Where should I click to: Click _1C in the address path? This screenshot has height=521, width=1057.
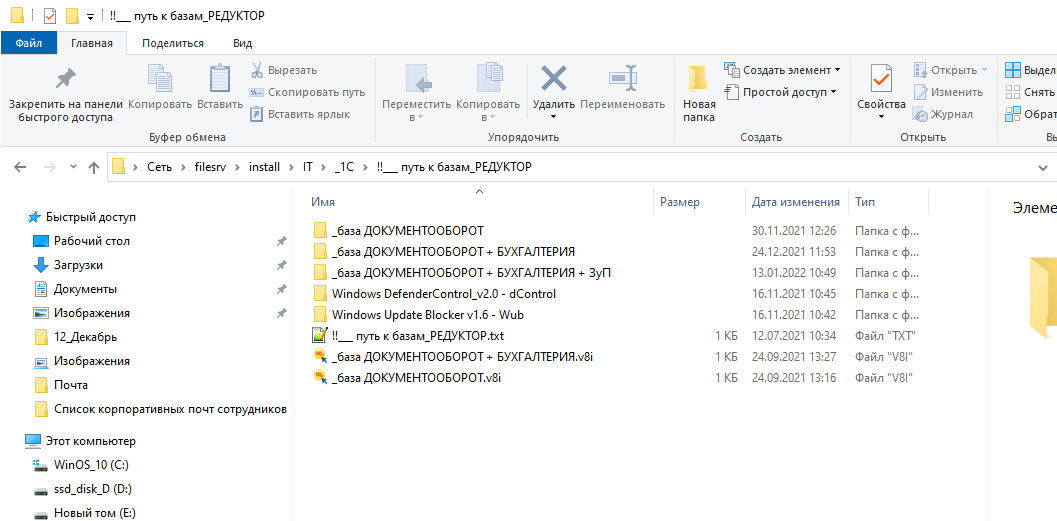(x=344, y=166)
